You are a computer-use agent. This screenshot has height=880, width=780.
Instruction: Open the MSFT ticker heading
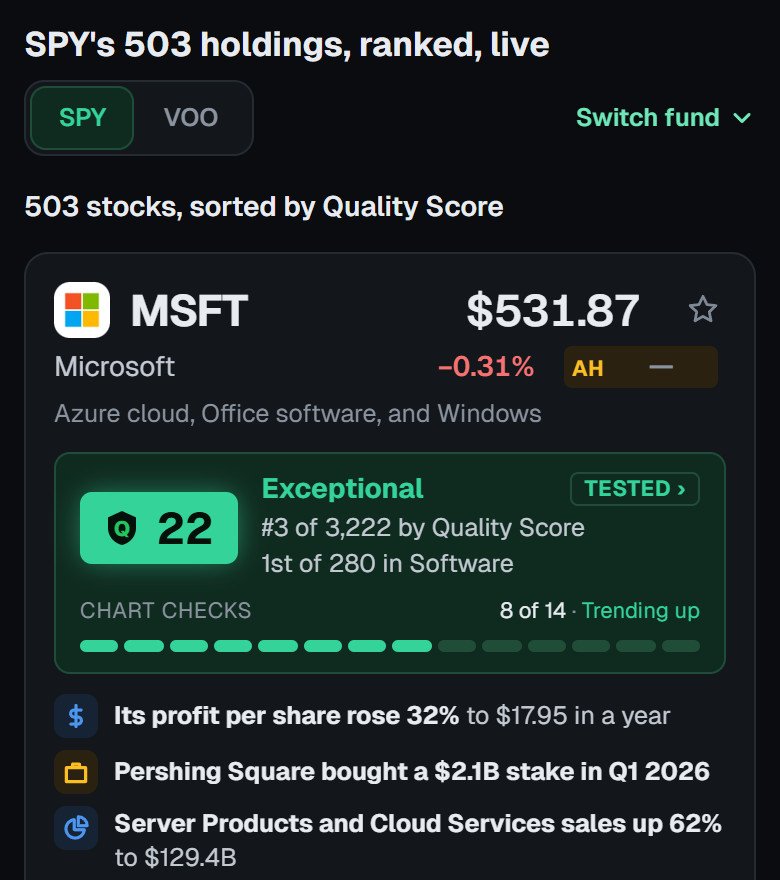(189, 310)
